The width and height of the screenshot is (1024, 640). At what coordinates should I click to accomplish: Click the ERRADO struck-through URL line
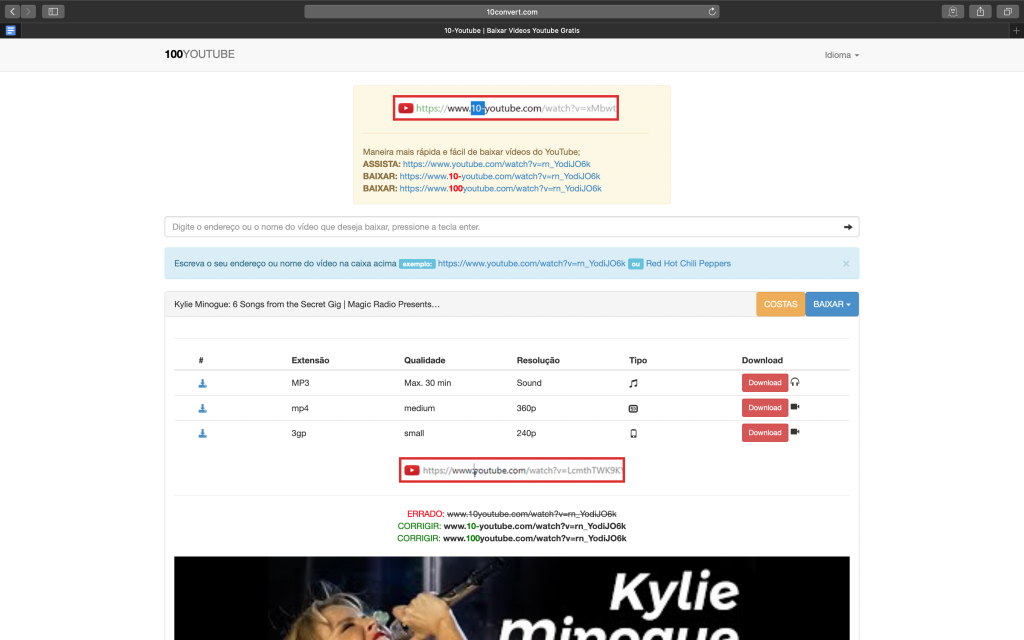tap(512, 514)
